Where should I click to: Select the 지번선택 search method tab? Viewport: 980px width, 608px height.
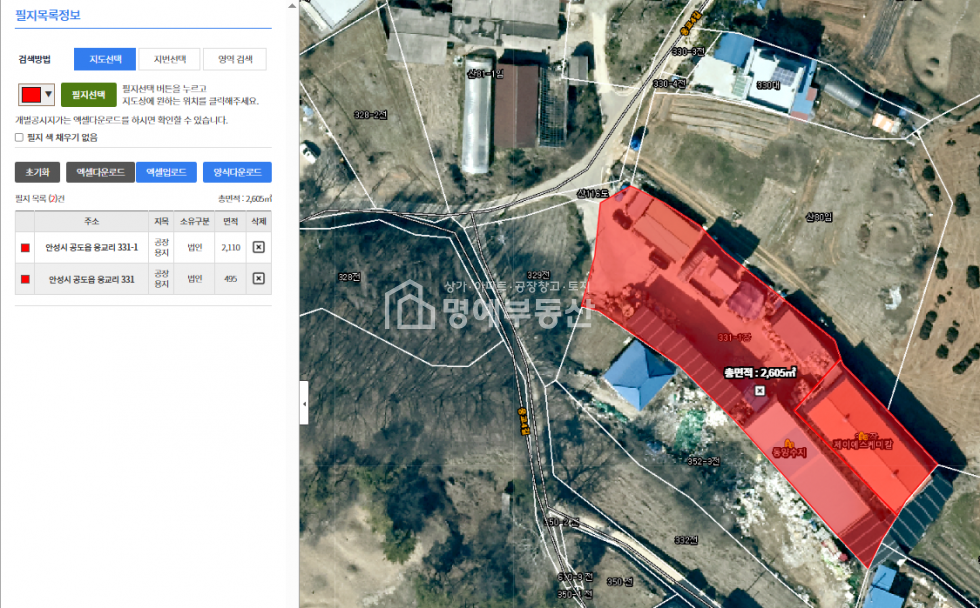169,59
